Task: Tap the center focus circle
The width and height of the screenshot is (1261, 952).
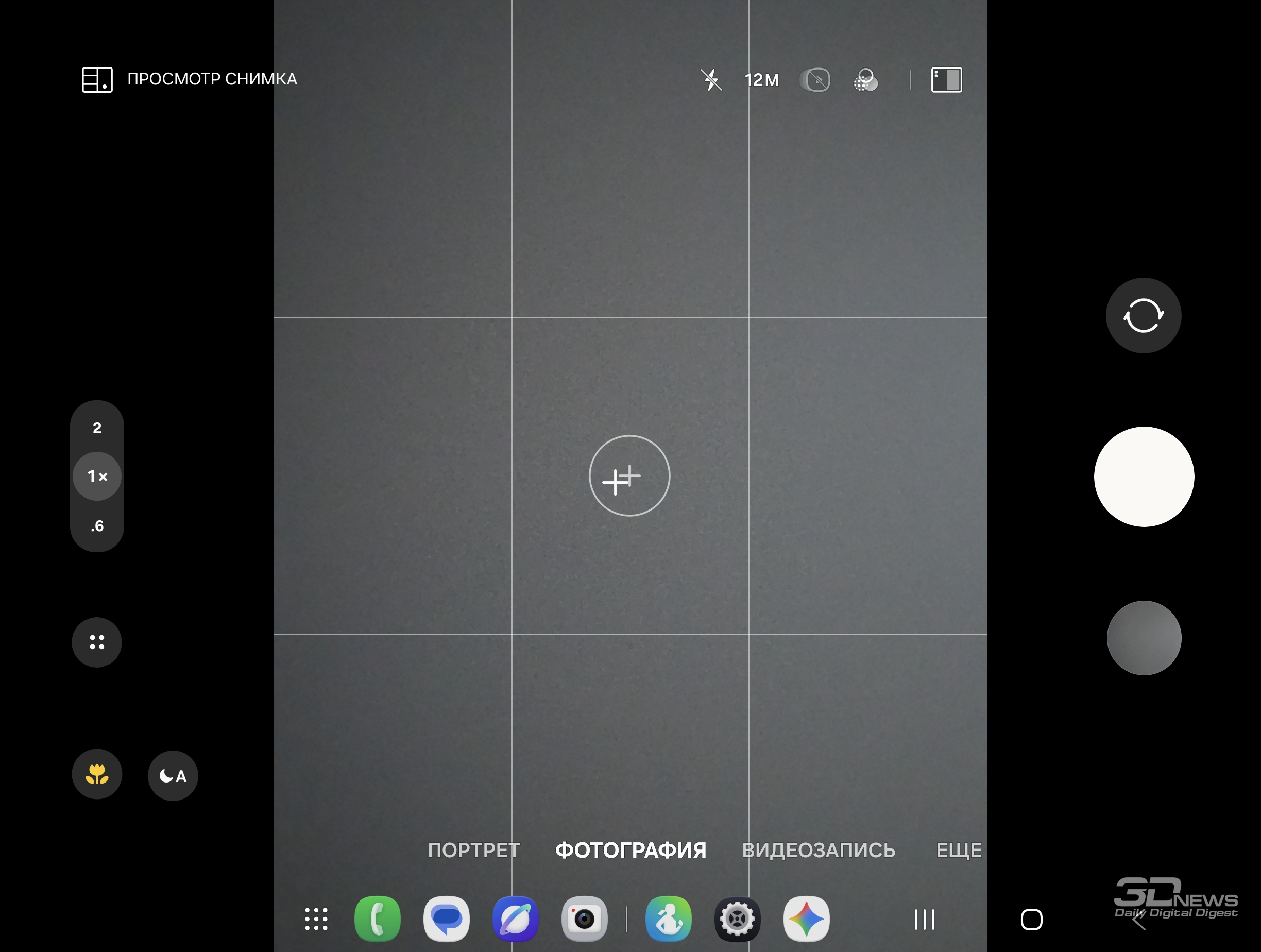Action: click(x=629, y=476)
